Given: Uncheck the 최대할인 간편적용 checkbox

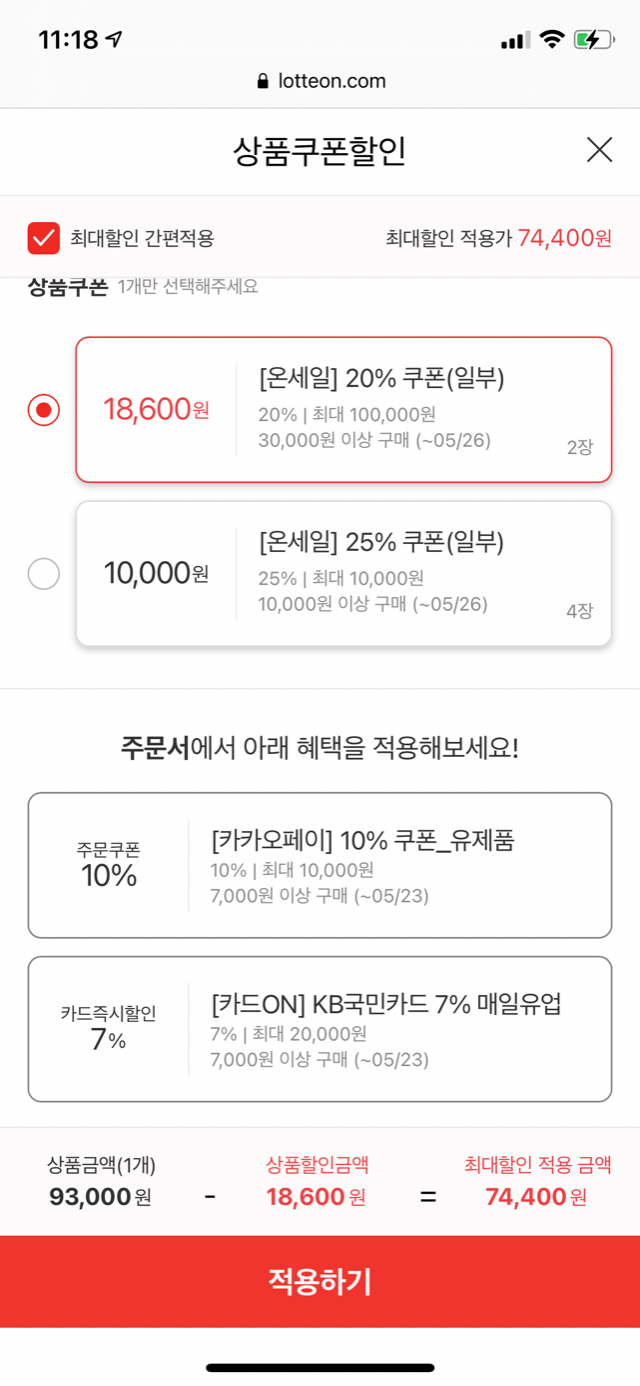Looking at the screenshot, I should coord(43,238).
